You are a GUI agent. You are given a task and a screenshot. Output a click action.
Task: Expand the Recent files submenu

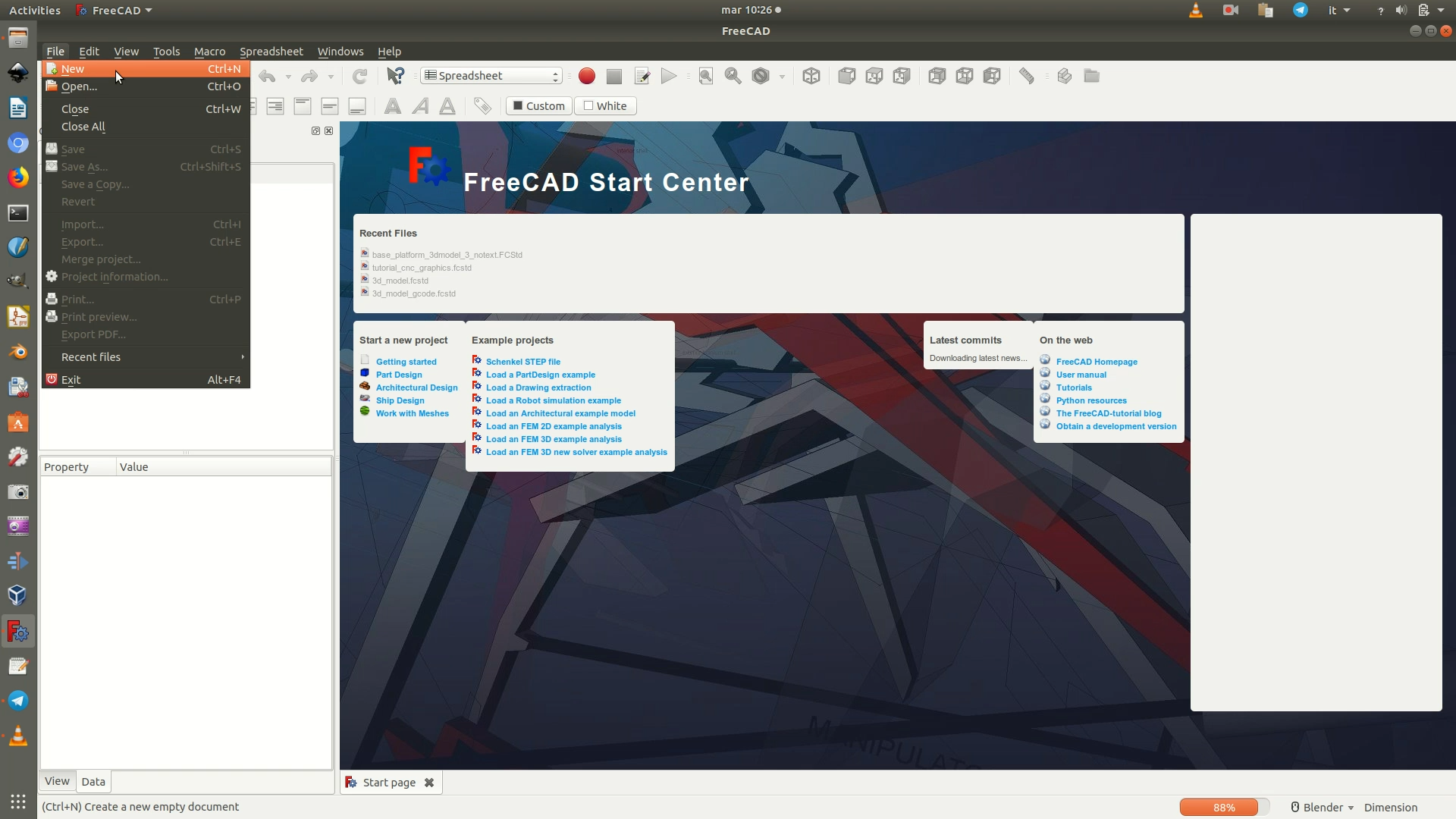(146, 357)
